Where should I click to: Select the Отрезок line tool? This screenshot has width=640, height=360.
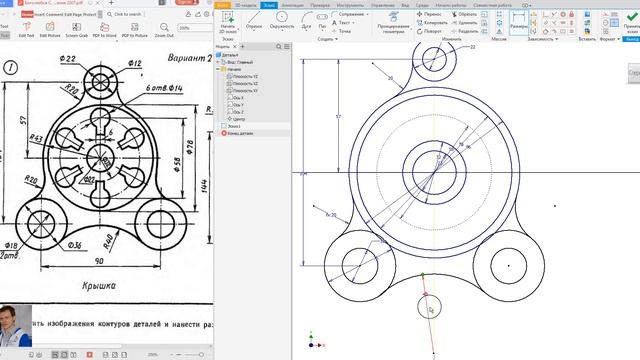point(254,21)
